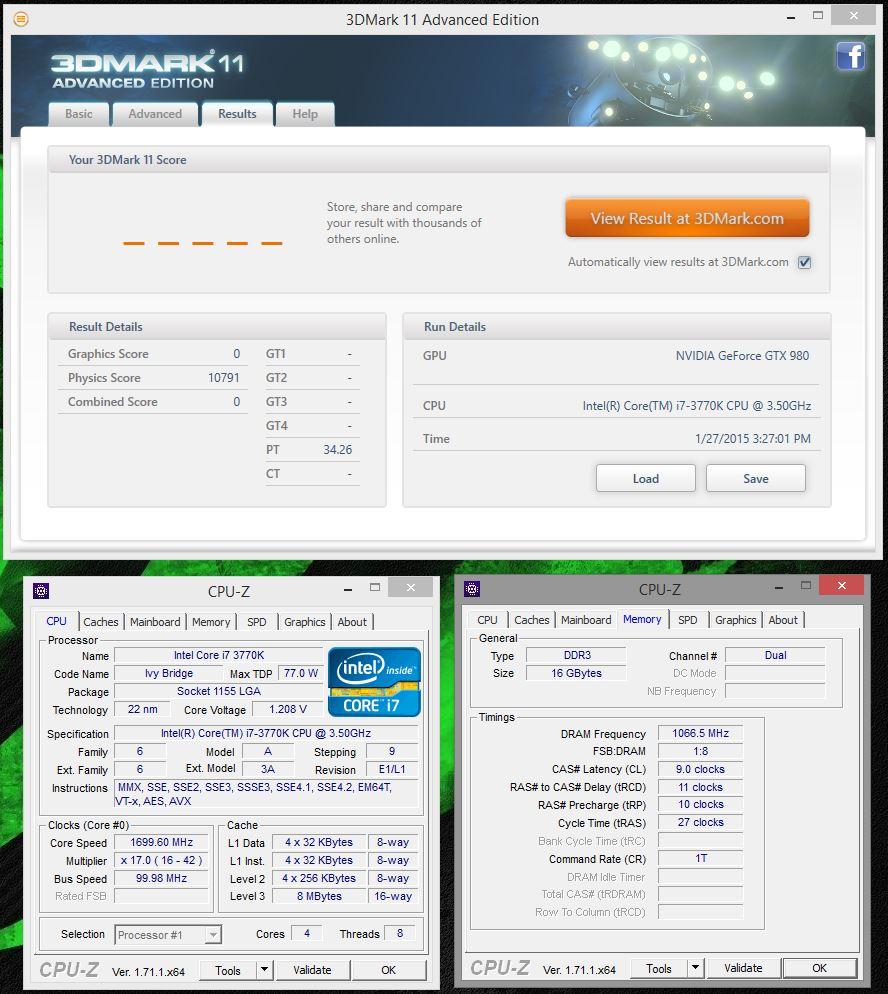Click the Multiplier x 17.0 field
888x994 pixels.
click(x=162, y=860)
